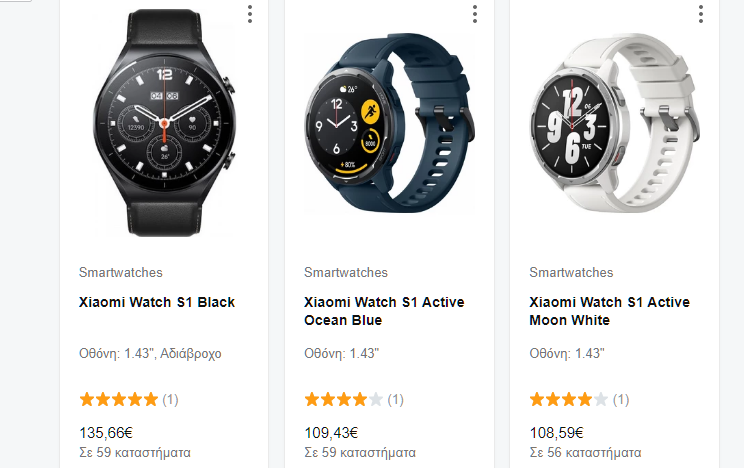Click review count (1) for Watch S1 Black
Screen dimensions: 744x468
[x=170, y=400]
